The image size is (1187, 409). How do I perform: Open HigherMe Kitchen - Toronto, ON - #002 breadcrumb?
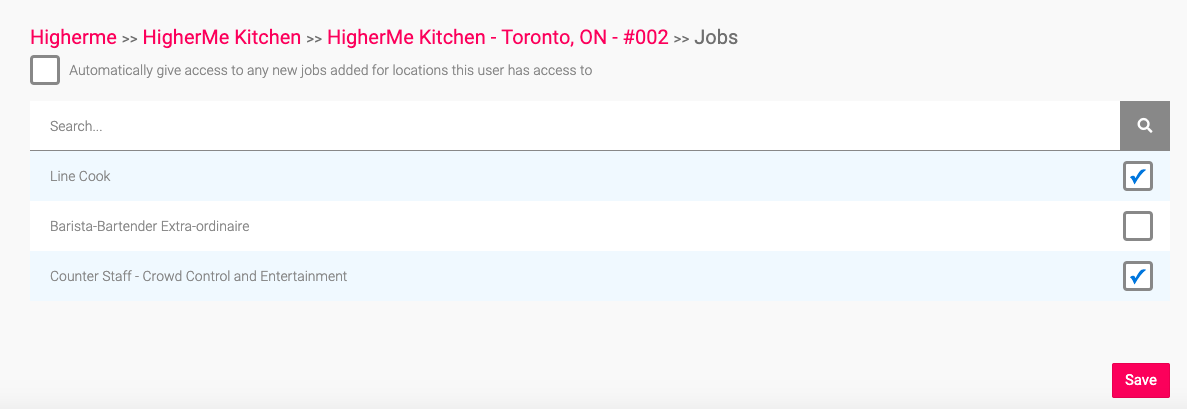(x=497, y=37)
